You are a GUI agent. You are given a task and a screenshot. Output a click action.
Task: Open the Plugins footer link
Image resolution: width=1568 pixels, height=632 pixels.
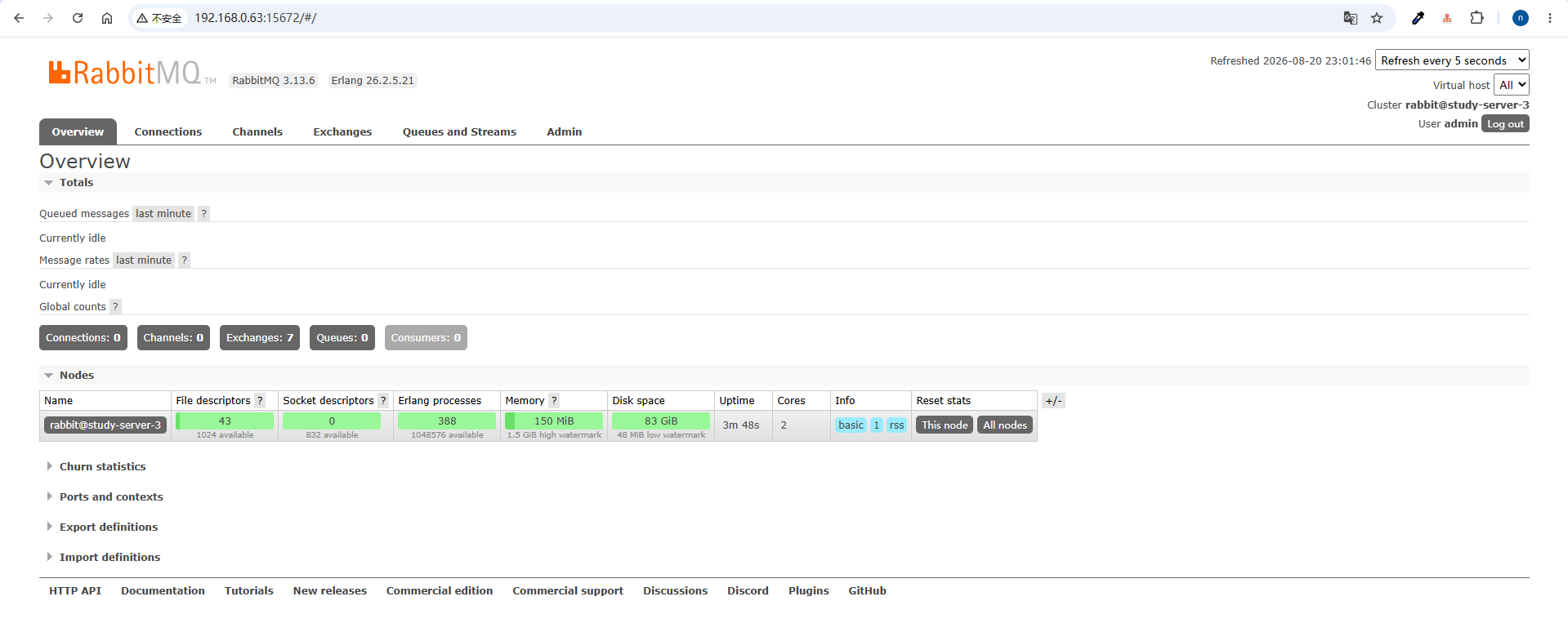click(809, 591)
